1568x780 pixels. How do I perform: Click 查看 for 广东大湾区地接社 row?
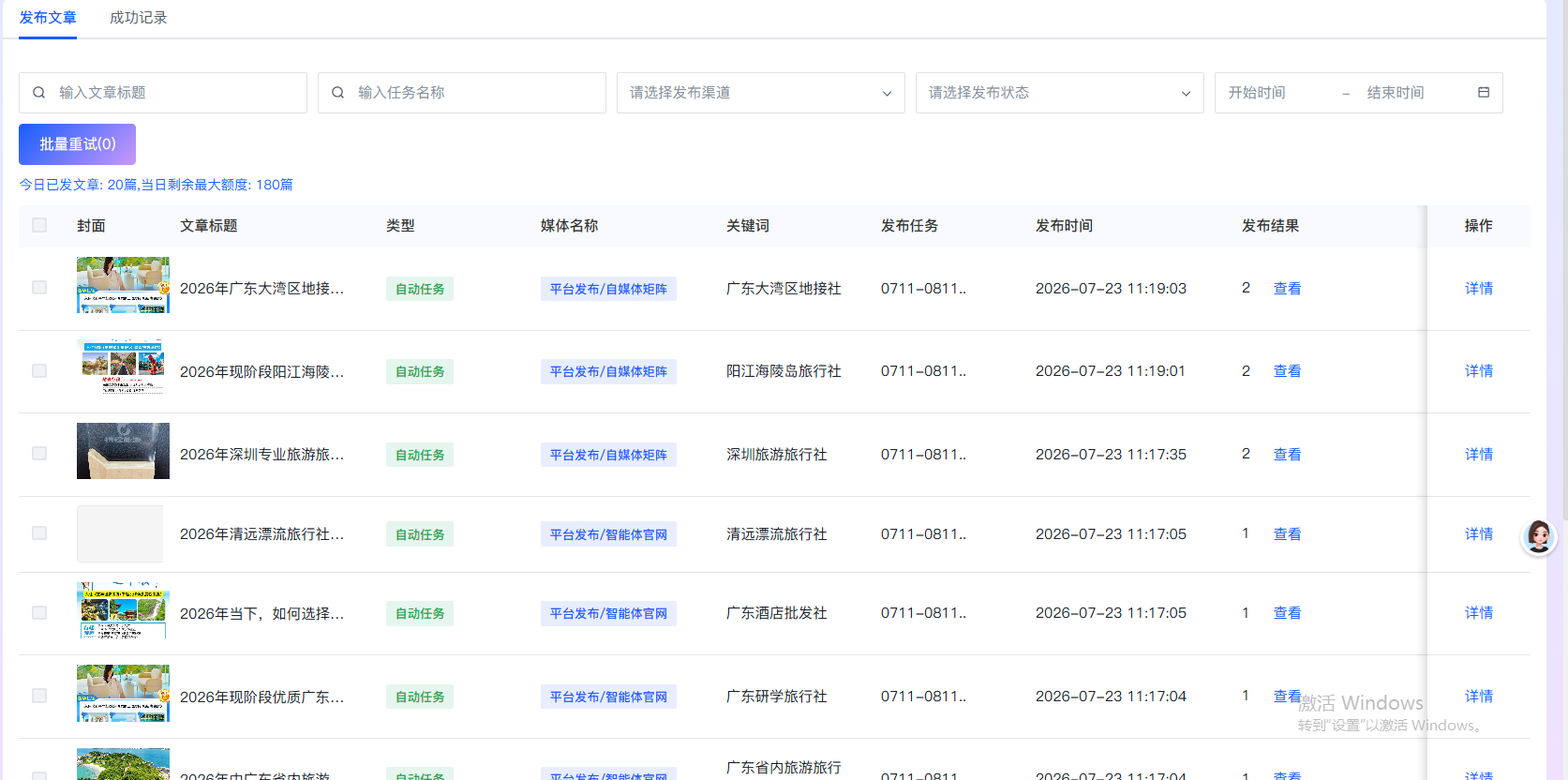click(x=1287, y=289)
